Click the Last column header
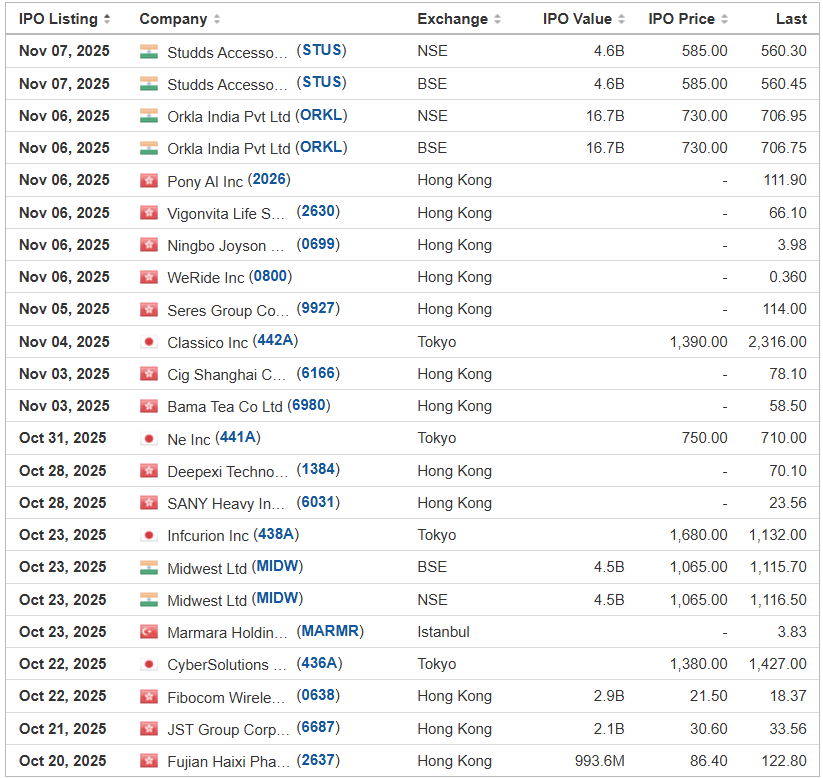823x778 pixels. pos(792,19)
